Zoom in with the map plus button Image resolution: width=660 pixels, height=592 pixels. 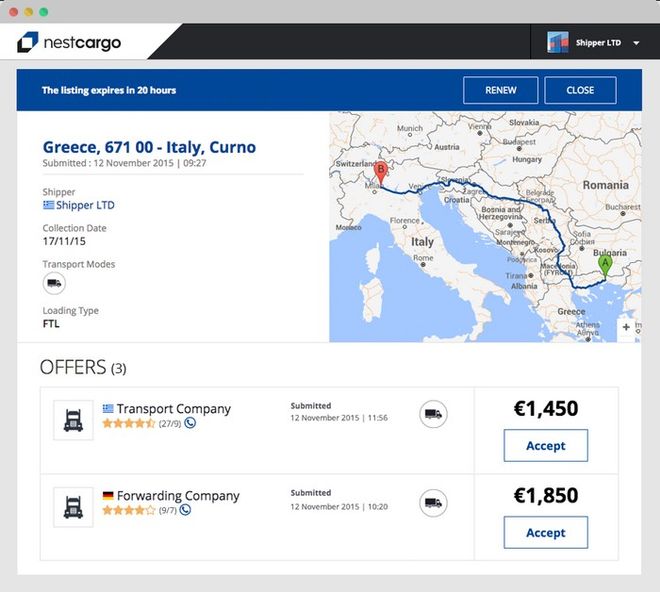click(x=627, y=327)
